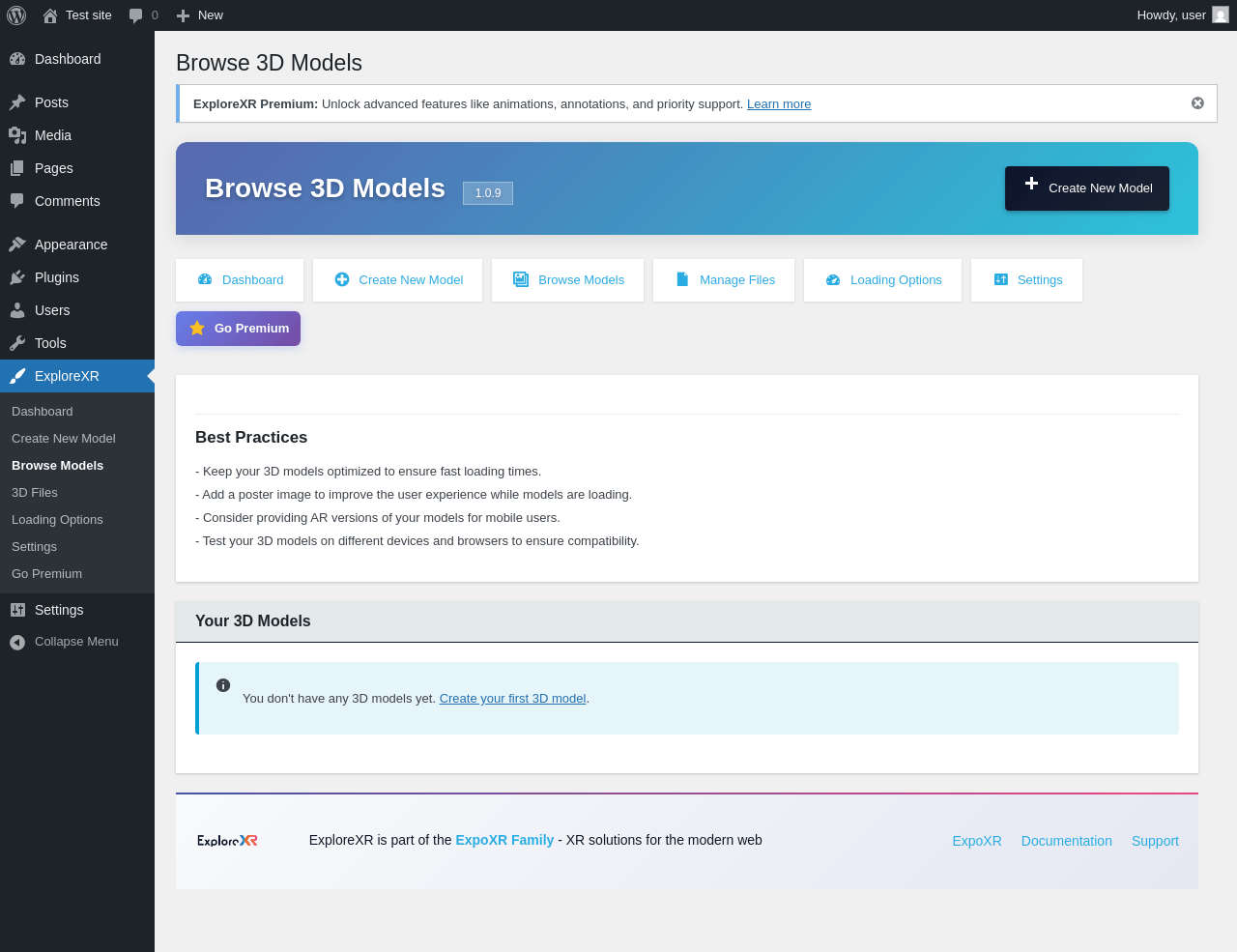Open the ExpoXR footer link
This screenshot has height=952, width=1237.
pyautogui.click(x=977, y=841)
